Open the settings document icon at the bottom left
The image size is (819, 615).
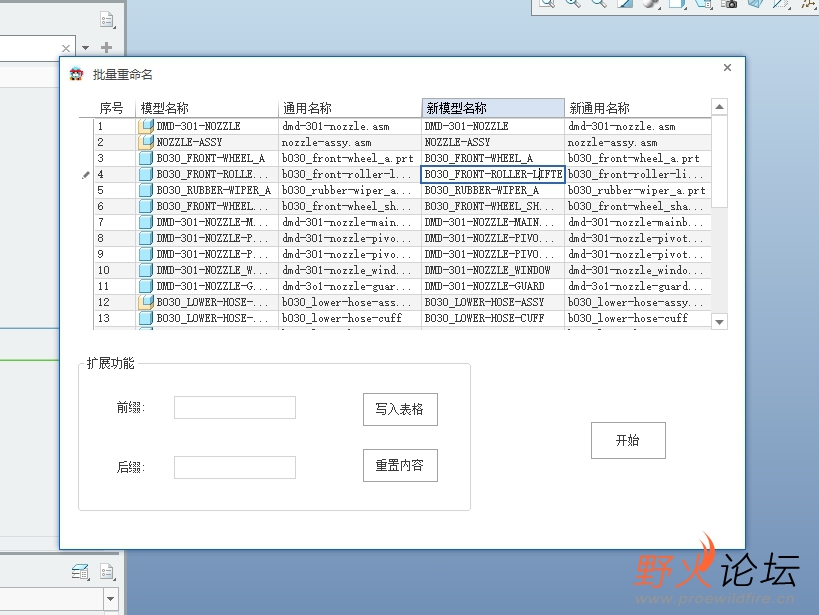[x=107, y=572]
